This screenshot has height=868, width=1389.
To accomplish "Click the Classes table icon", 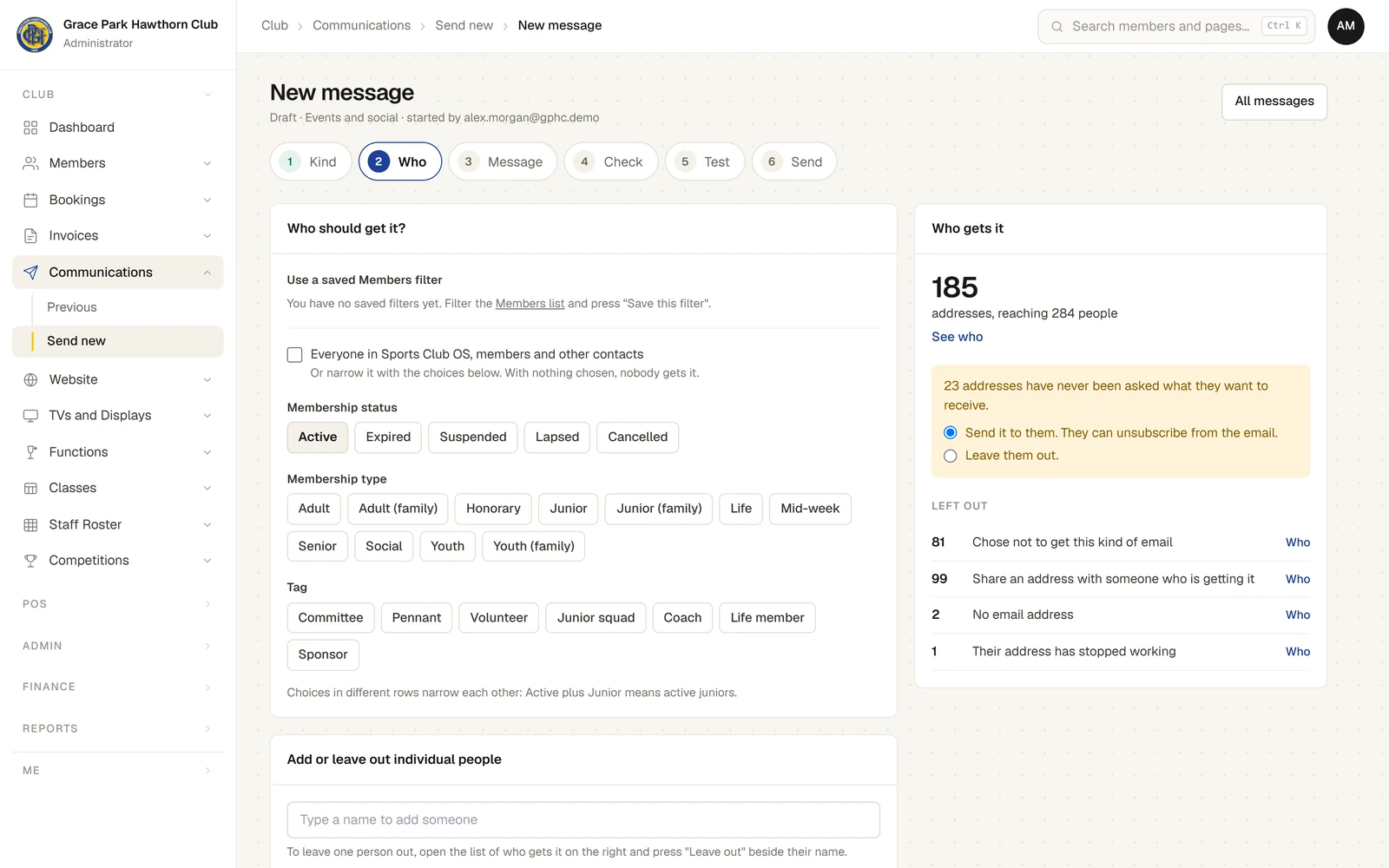I will click(30, 488).
